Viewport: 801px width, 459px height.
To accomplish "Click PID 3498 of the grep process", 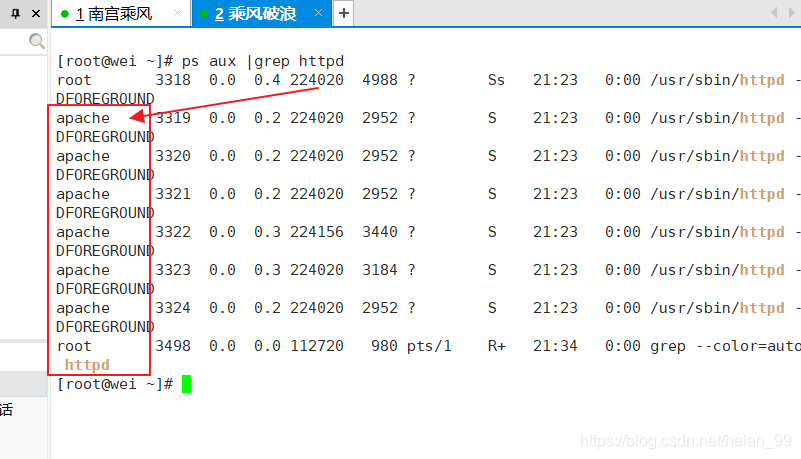I will pos(173,346).
